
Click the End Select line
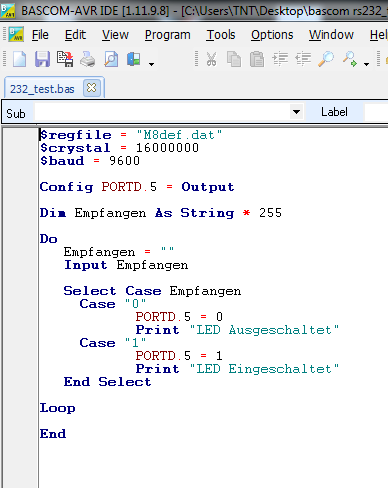pos(107,382)
